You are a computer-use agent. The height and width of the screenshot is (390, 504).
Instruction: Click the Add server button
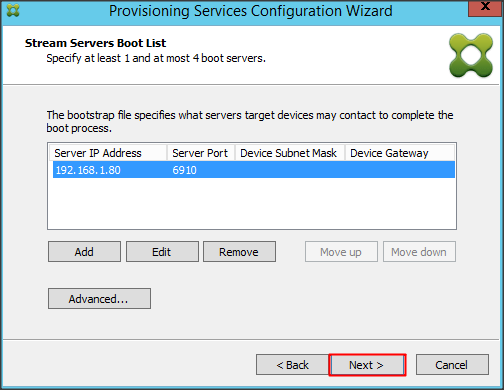click(84, 252)
